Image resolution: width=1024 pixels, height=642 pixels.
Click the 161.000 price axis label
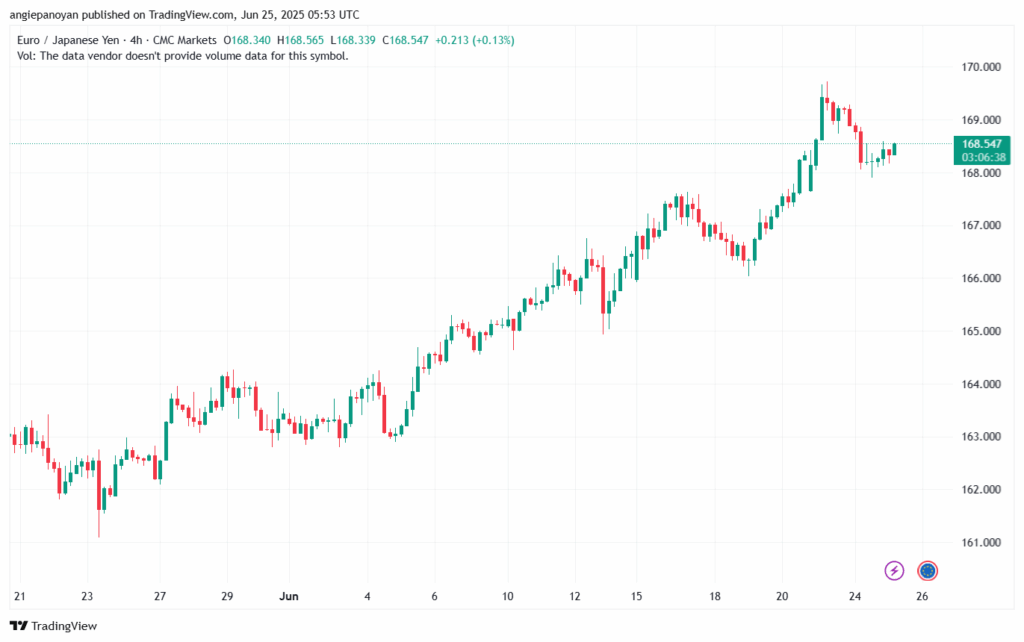980,543
